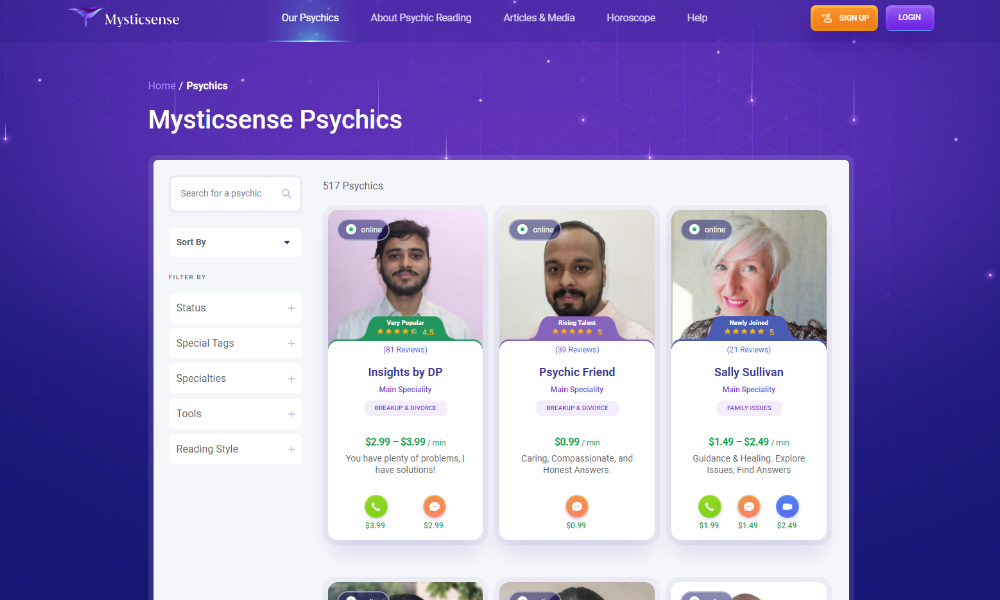The height and width of the screenshot is (600, 1000).
Task: Open Articles & Media menu
Action: coord(539,18)
